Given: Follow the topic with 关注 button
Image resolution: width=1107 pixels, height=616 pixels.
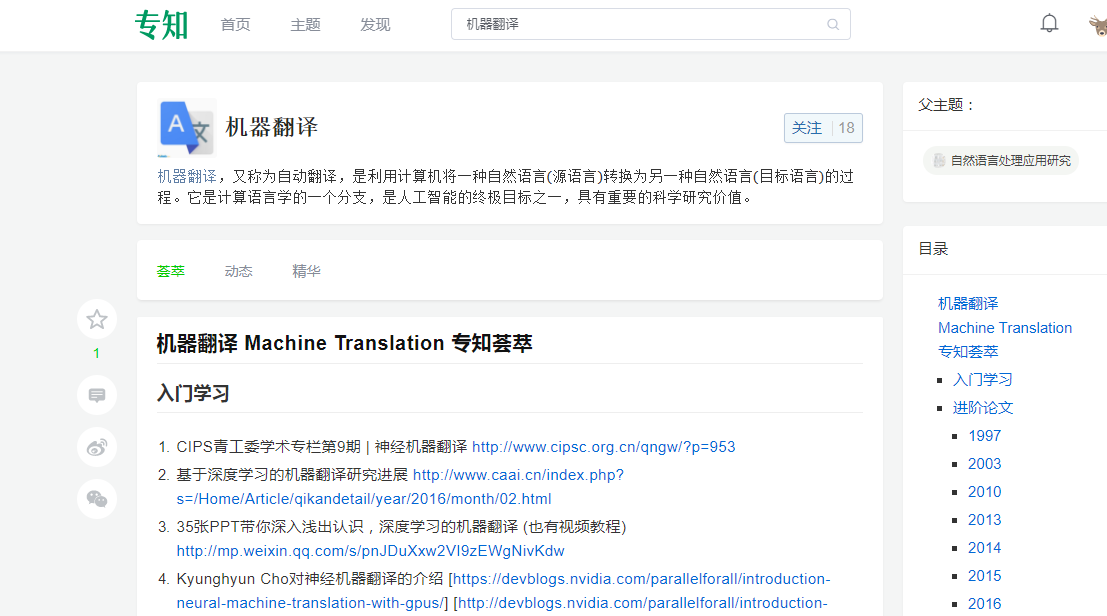Looking at the screenshot, I should point(806,127).
